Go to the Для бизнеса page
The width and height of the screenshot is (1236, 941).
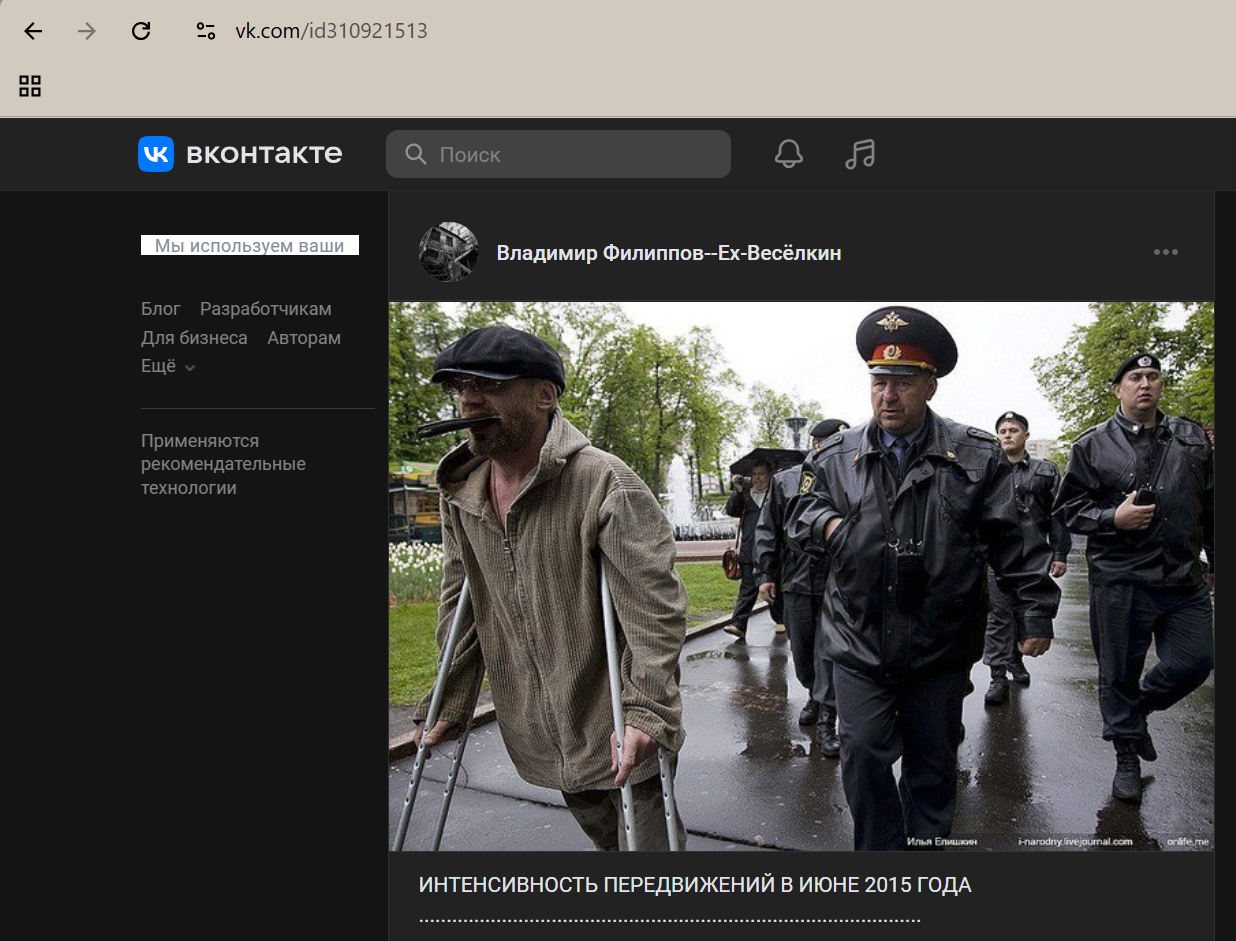[194, 338]
